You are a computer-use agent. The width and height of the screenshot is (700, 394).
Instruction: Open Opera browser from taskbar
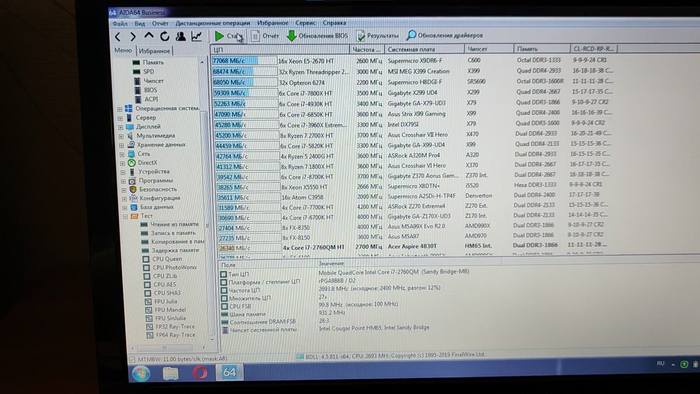coord(200,372)
